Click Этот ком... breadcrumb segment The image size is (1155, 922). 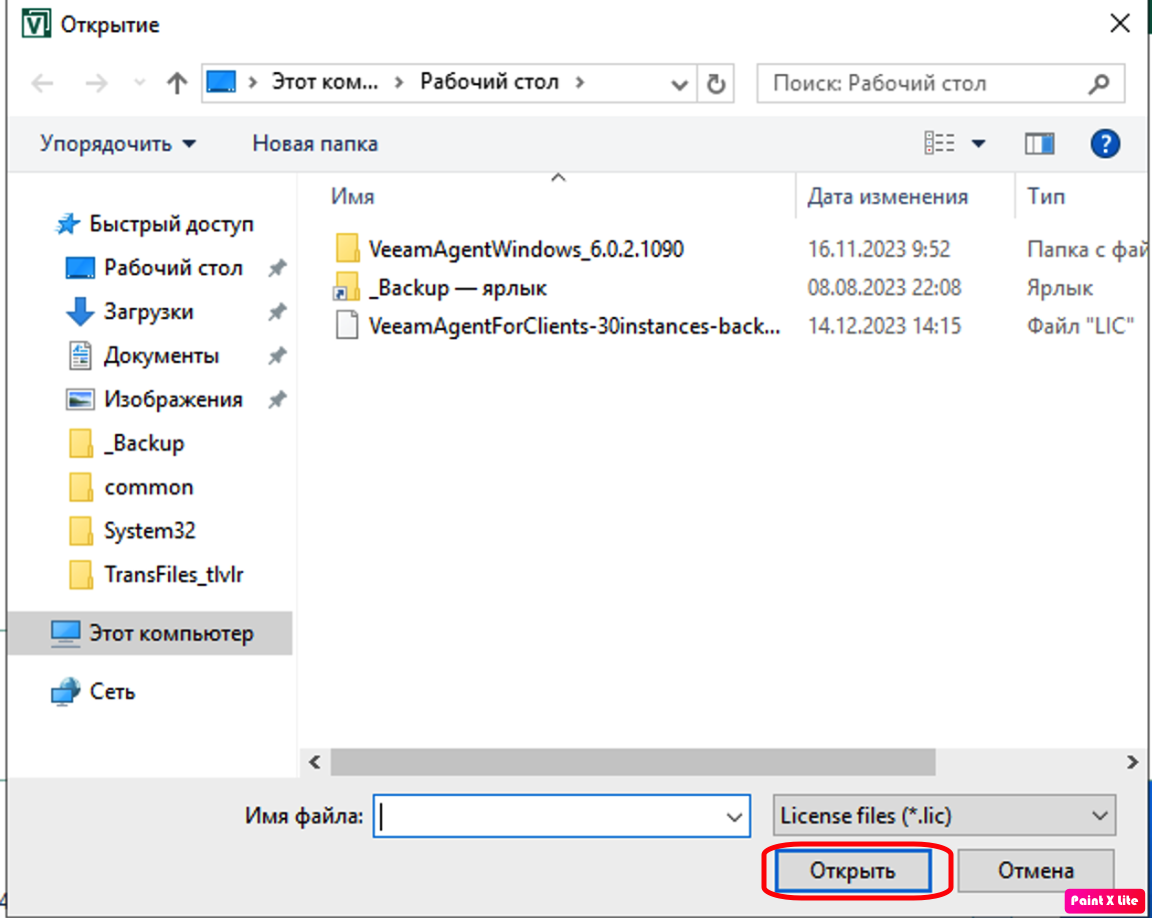point(325,82)
